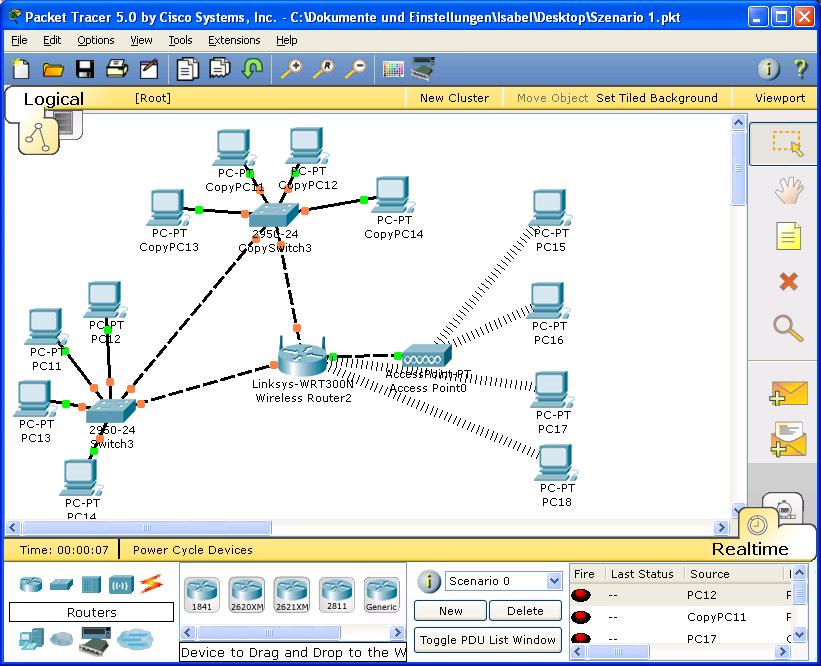The width and height of the screenshot is (821, 666).
Task: Pick the 2620XM router model
Action: coord(247,595)
